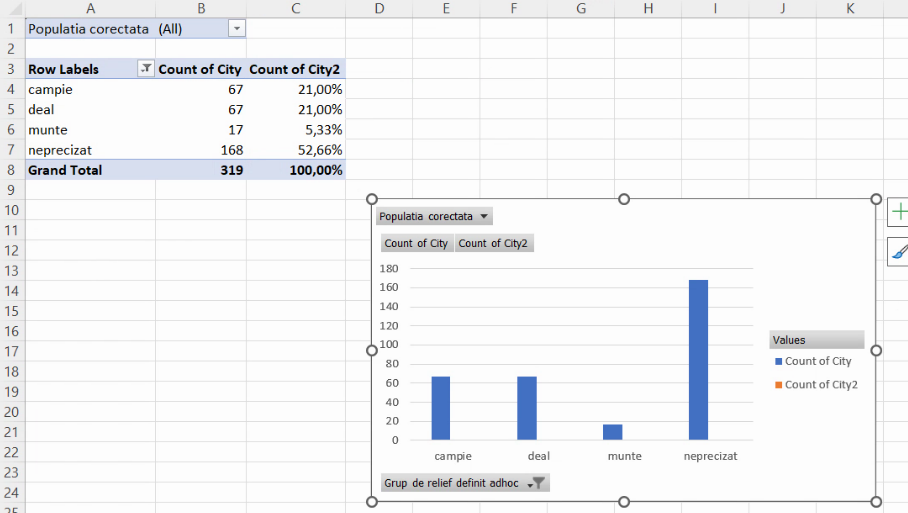Viewport: 908px width, 513px height.
Task: Select column header D
Action: click(x=379, y=8)
